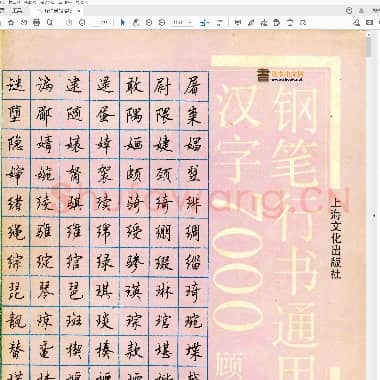
Task: Print the document with the printer icon
Action: [37, 23]
